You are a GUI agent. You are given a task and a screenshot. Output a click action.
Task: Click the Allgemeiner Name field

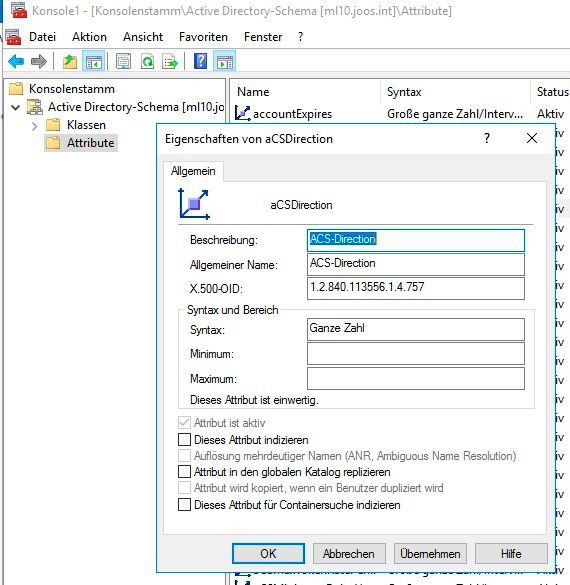(416, 264)
